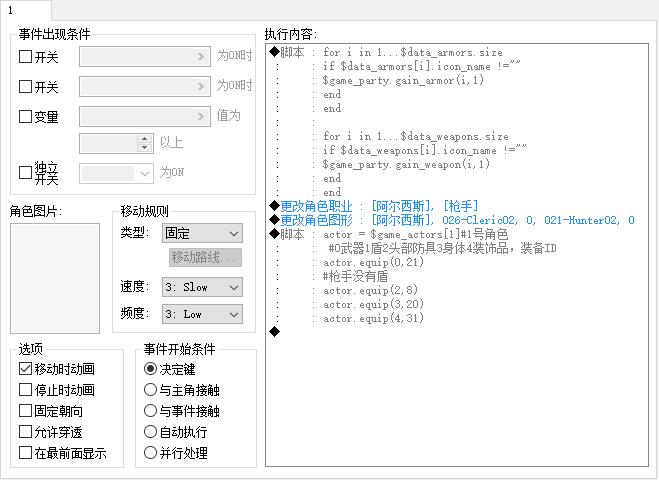Select the 更改角色图形 command line
This screenshot has height=480, width=659.
[x=452, y=220]
